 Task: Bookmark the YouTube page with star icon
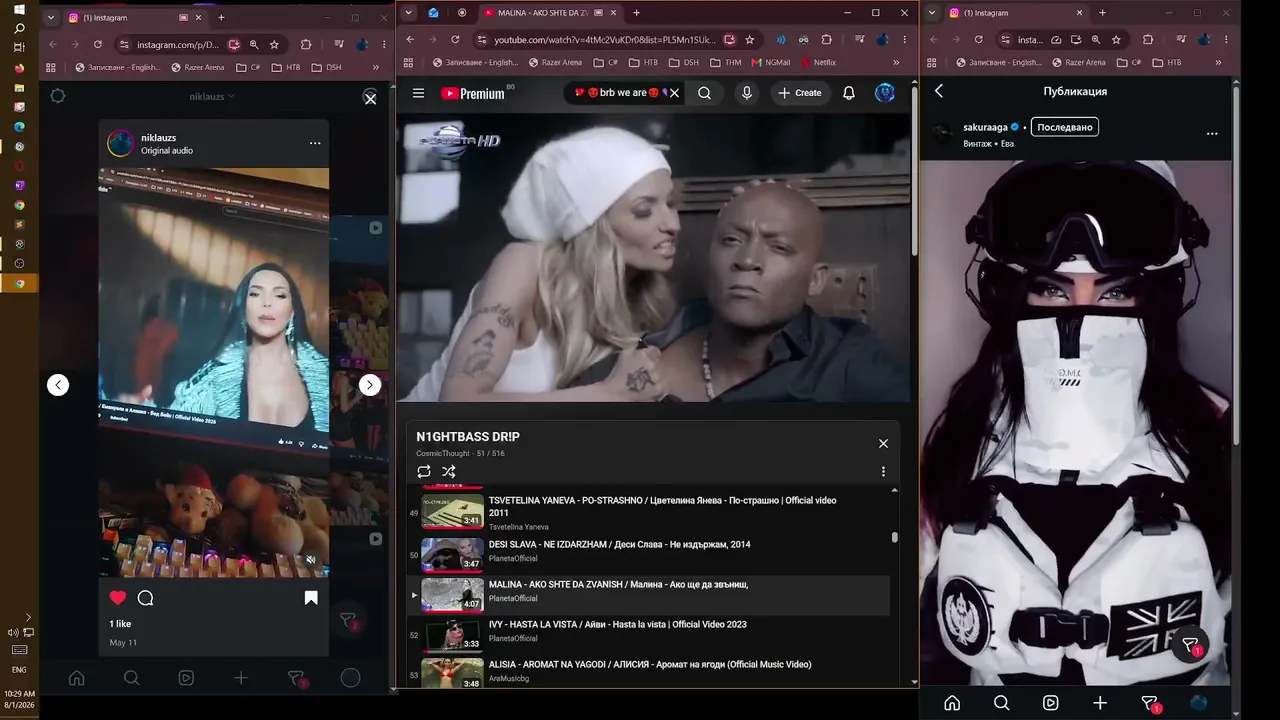750,40
